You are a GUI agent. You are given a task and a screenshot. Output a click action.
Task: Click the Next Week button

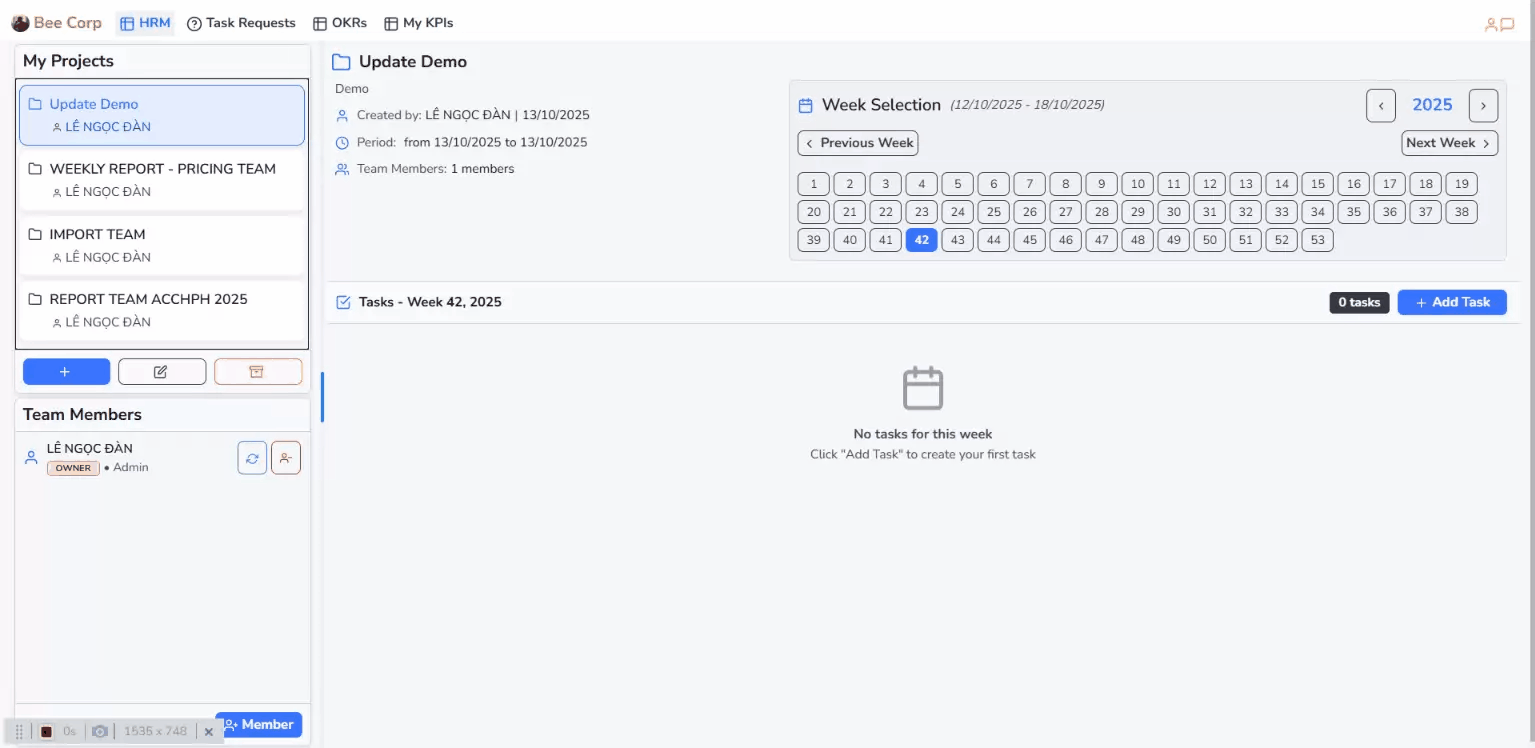(x=1449, y=143)
